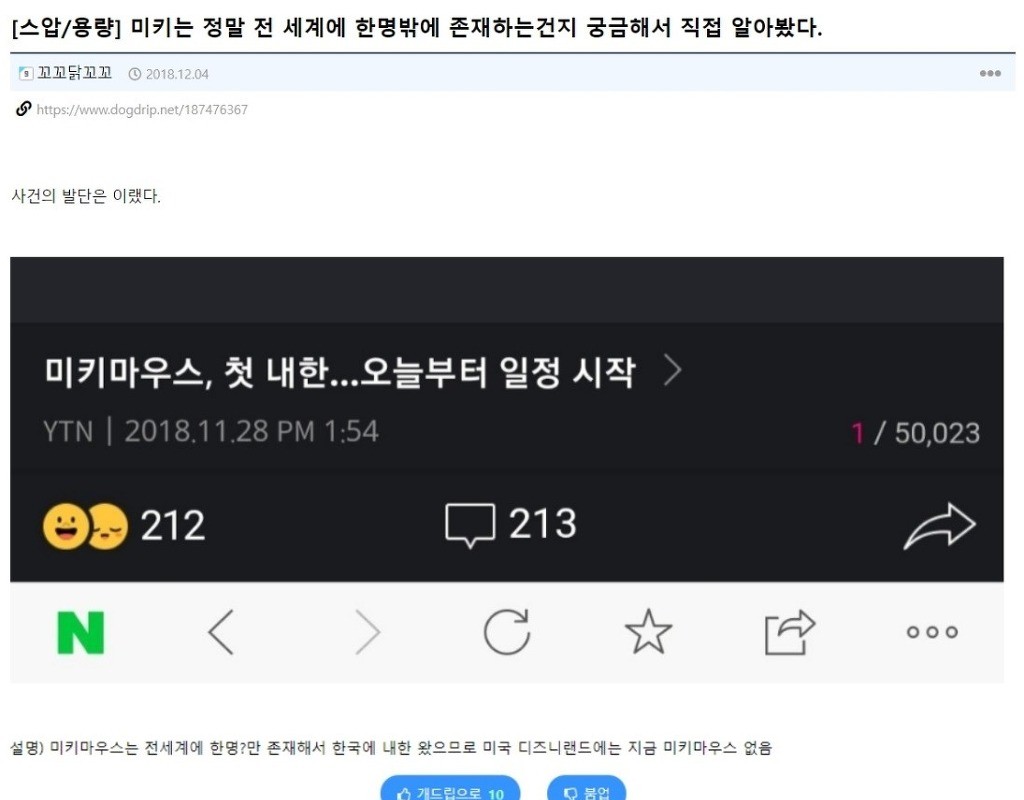Click the post date 2018.12.04

coord(177,74)
